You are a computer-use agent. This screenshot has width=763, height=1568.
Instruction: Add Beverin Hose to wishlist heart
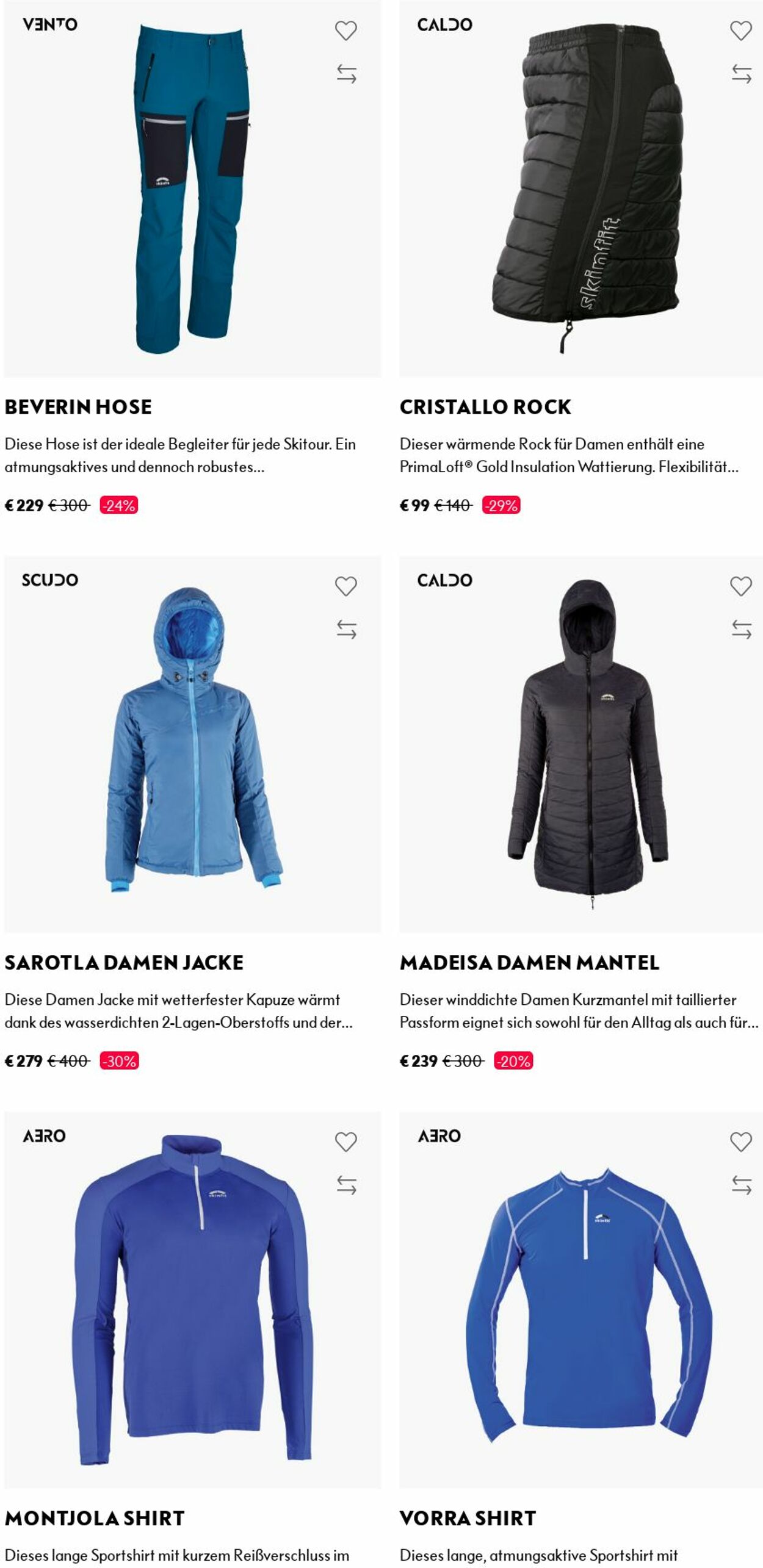tap(345, 31)
